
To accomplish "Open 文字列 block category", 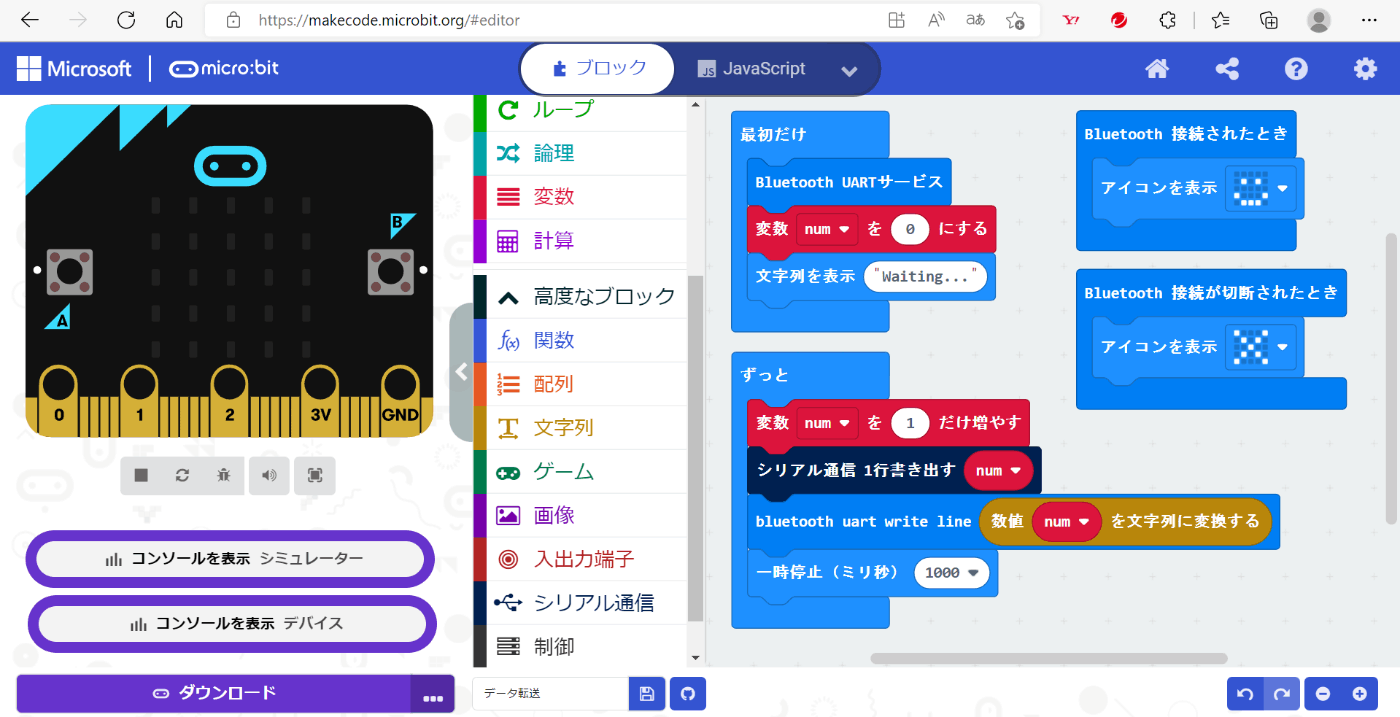I will pos(580,428).
